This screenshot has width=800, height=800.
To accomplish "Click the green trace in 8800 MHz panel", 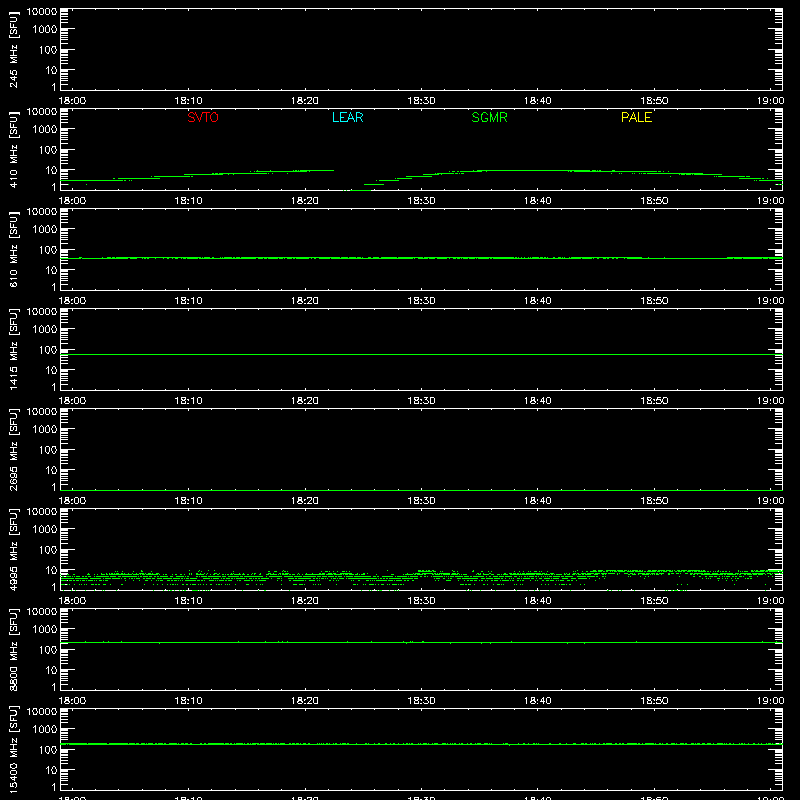I will [421, 642].
